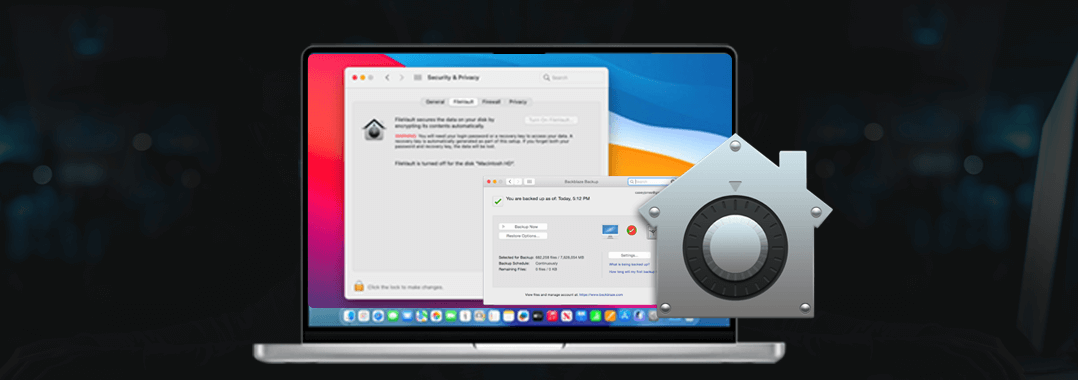Click 'FileVault is turned off' status text

click(455, 163)
